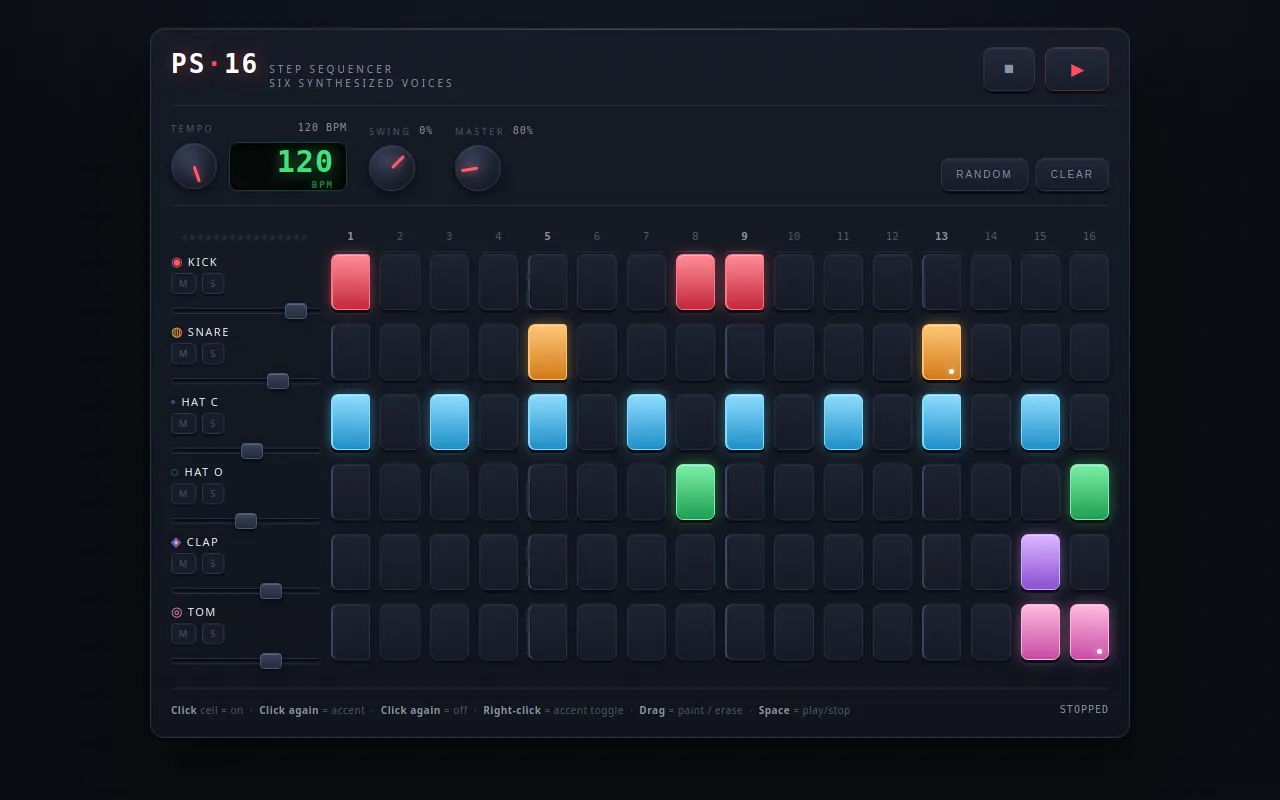Click the CLAP track diamond icon

pos(176,542)
